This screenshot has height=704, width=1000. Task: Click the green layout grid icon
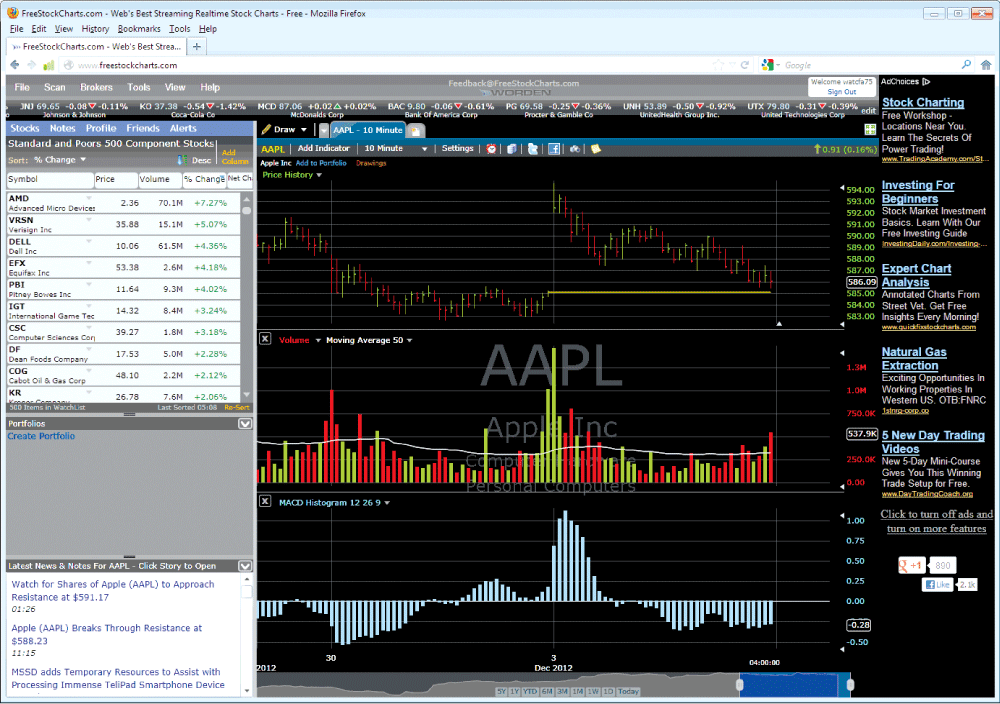(870, 129)
